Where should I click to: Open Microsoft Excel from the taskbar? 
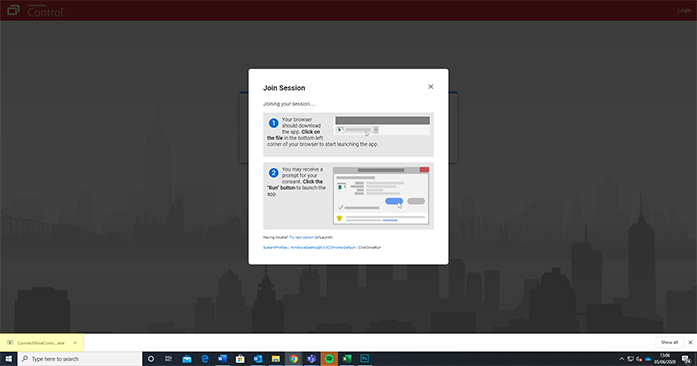pyautogui.click(x=347, y=359)
